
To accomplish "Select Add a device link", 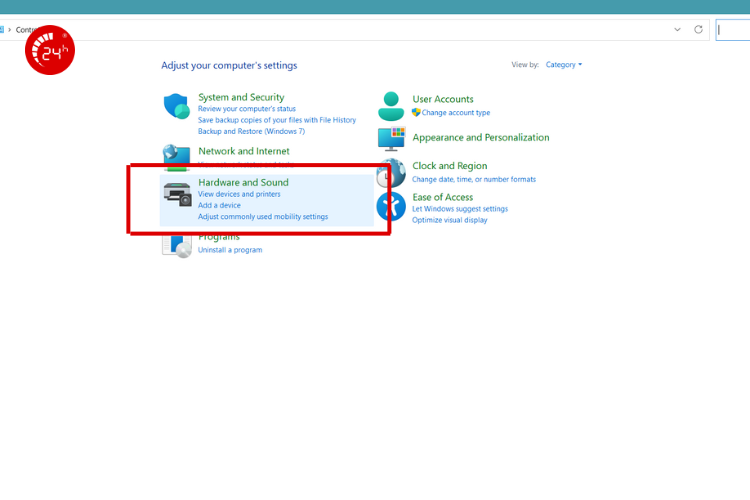I will (x=219, y=205).
